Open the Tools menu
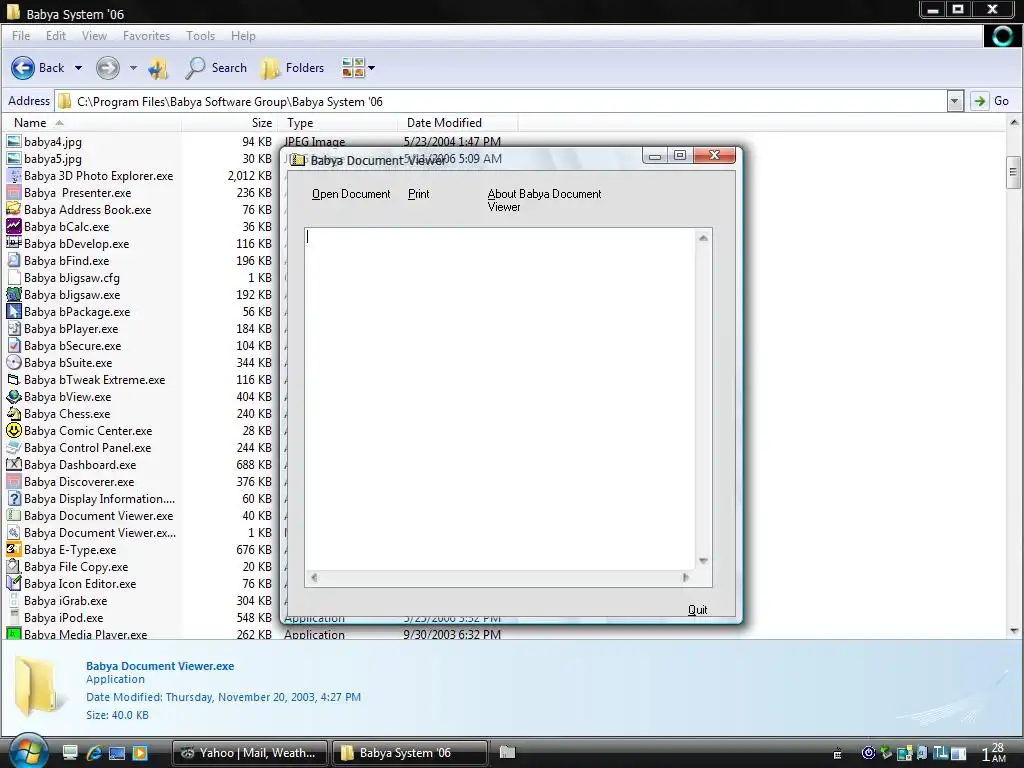 (200, 36)
